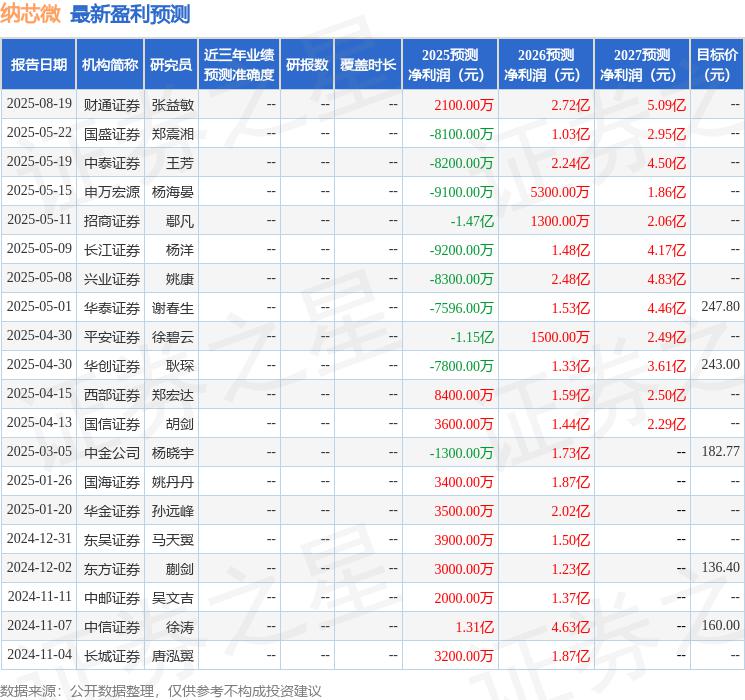The image size is (745, 700).
Task: Click analyst name 唐泓翼
Action: (172, 656)
